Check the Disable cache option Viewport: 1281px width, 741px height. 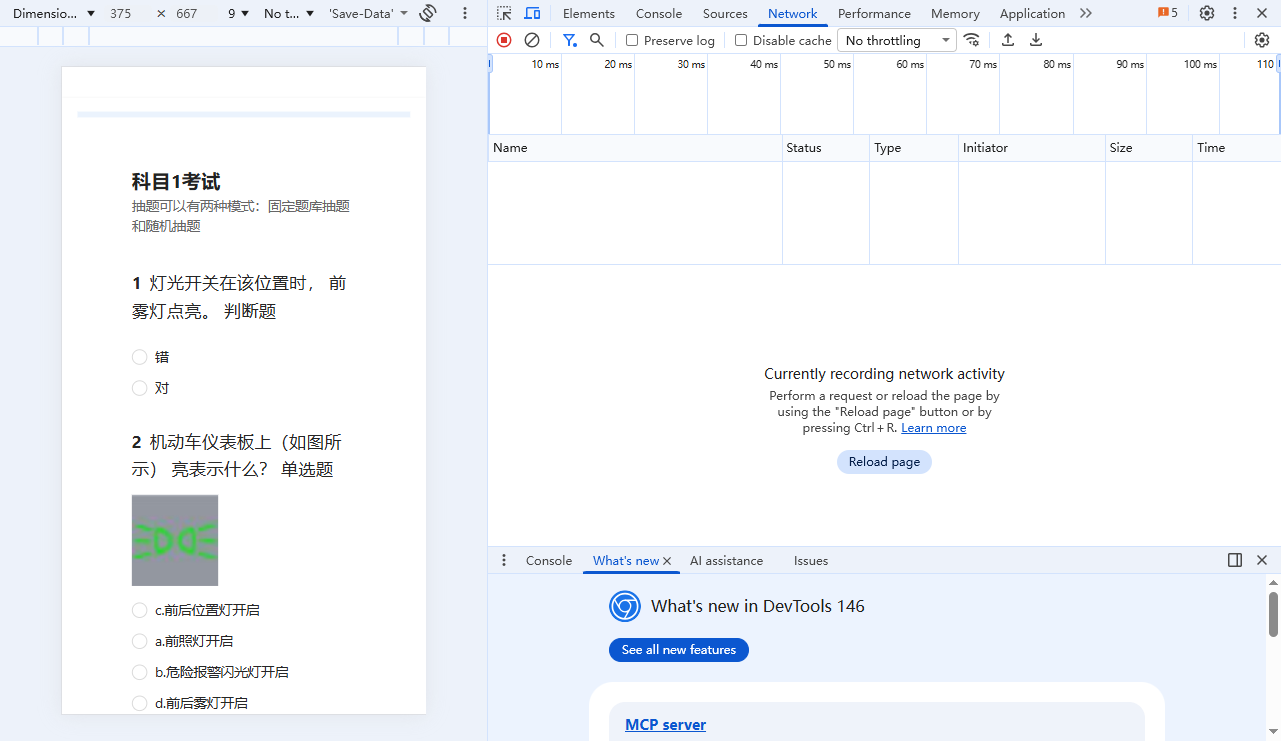click(741, 41)
